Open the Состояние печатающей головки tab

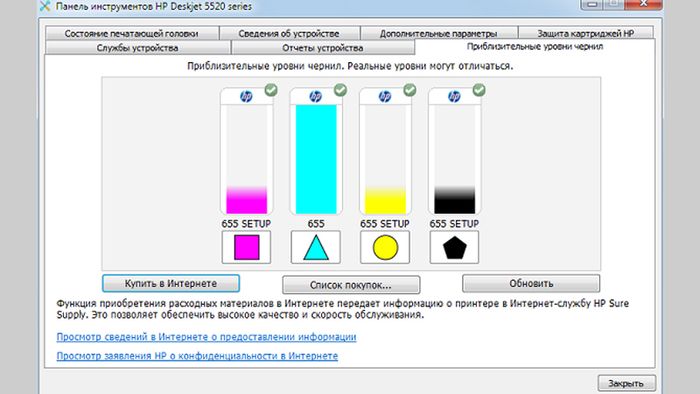[132, 33]
